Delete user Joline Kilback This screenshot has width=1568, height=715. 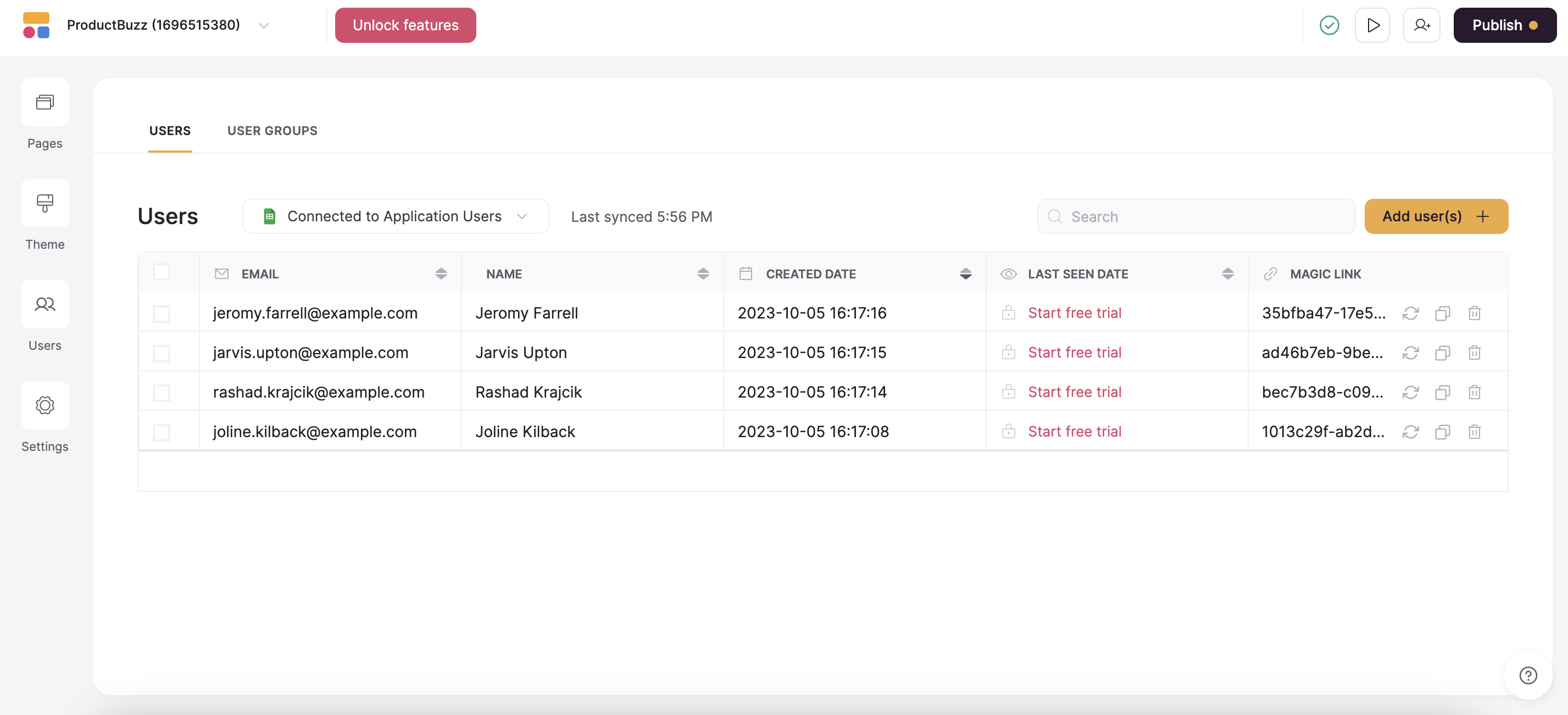1474,432
